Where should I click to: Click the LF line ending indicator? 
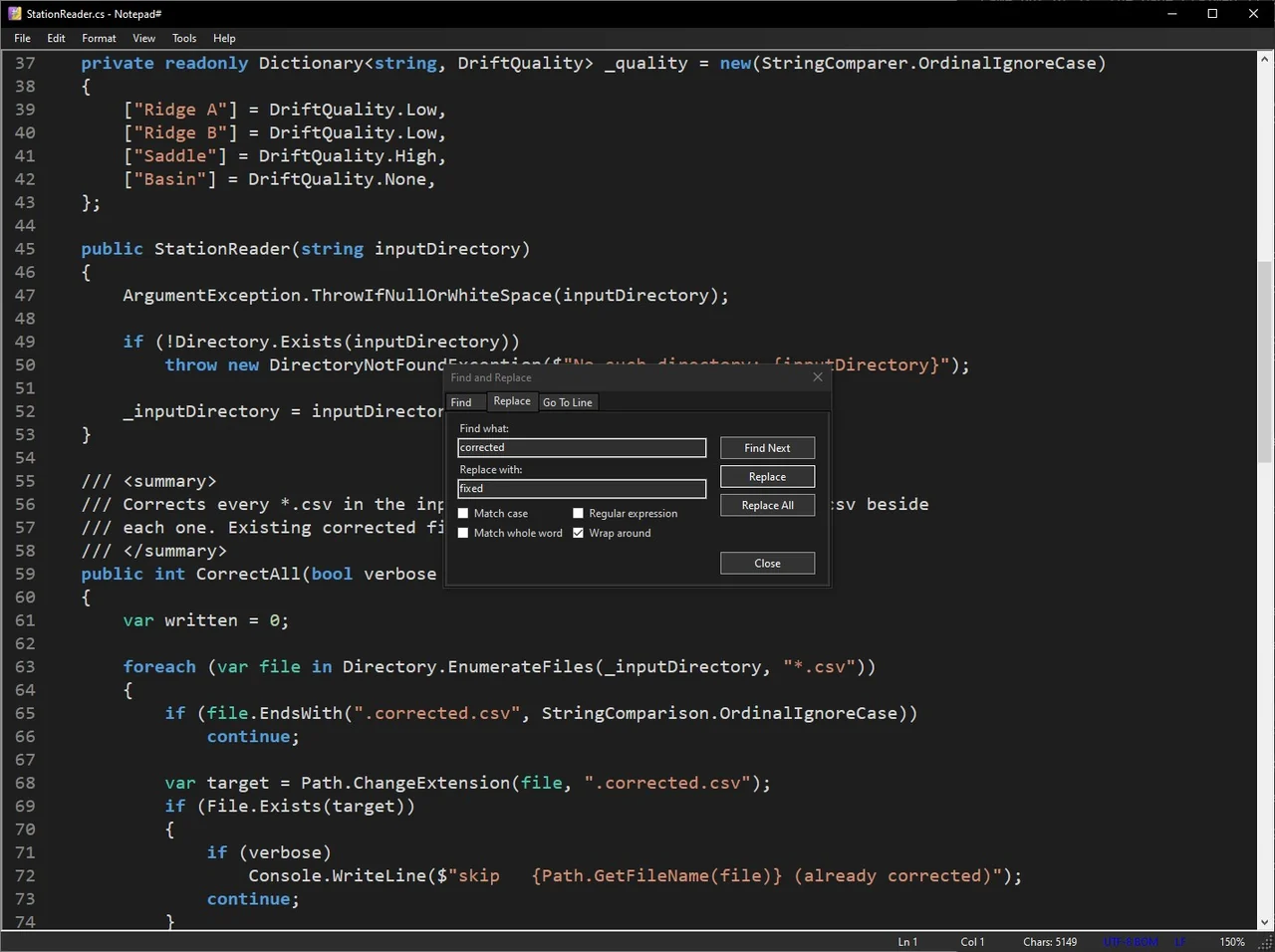pyautogui.click(x=1179, y=942)
